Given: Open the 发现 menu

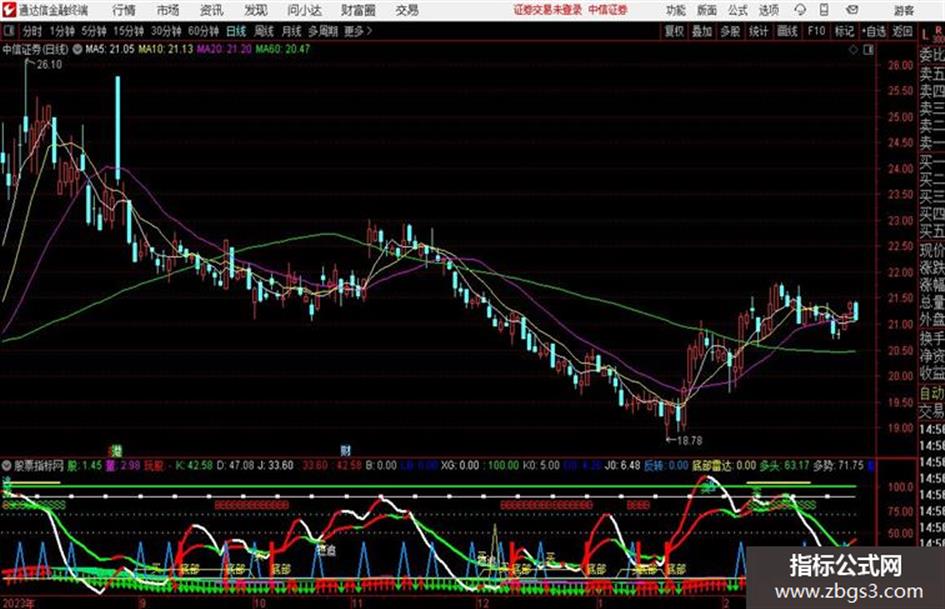Looking at the screenshot, I should point(256,10).
